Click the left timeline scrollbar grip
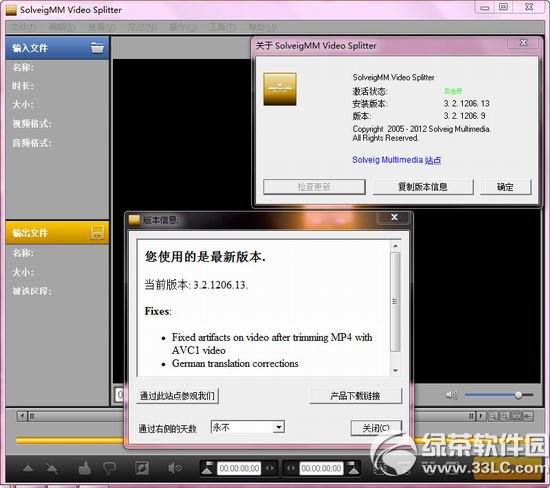Viewport: 550px width, 488px height. click(32, 416)
